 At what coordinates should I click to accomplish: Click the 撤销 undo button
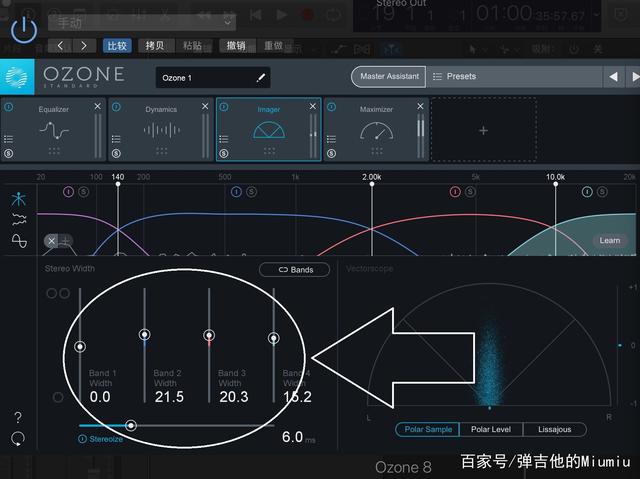pyautogui.click(x=236, y=46)
